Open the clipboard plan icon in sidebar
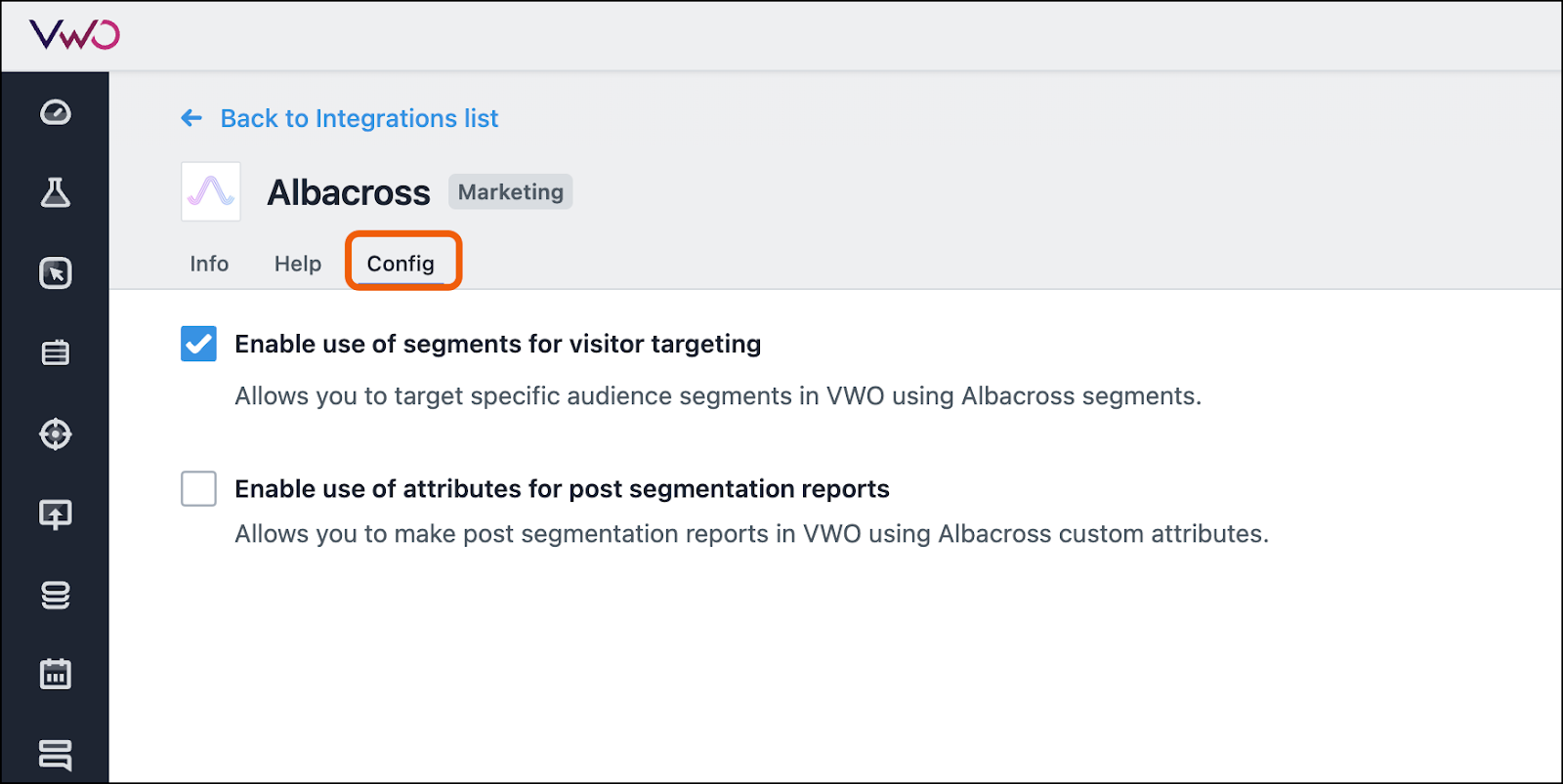This screenshot has width=1563, height=784. (56, 352)
